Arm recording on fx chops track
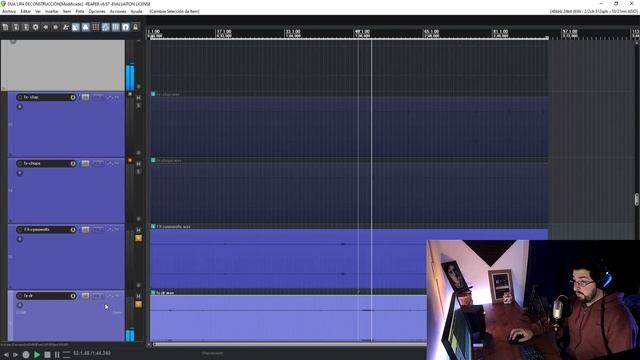Image resolution: width=640 pixels, height=360 pixels. (x=20, y=163)
